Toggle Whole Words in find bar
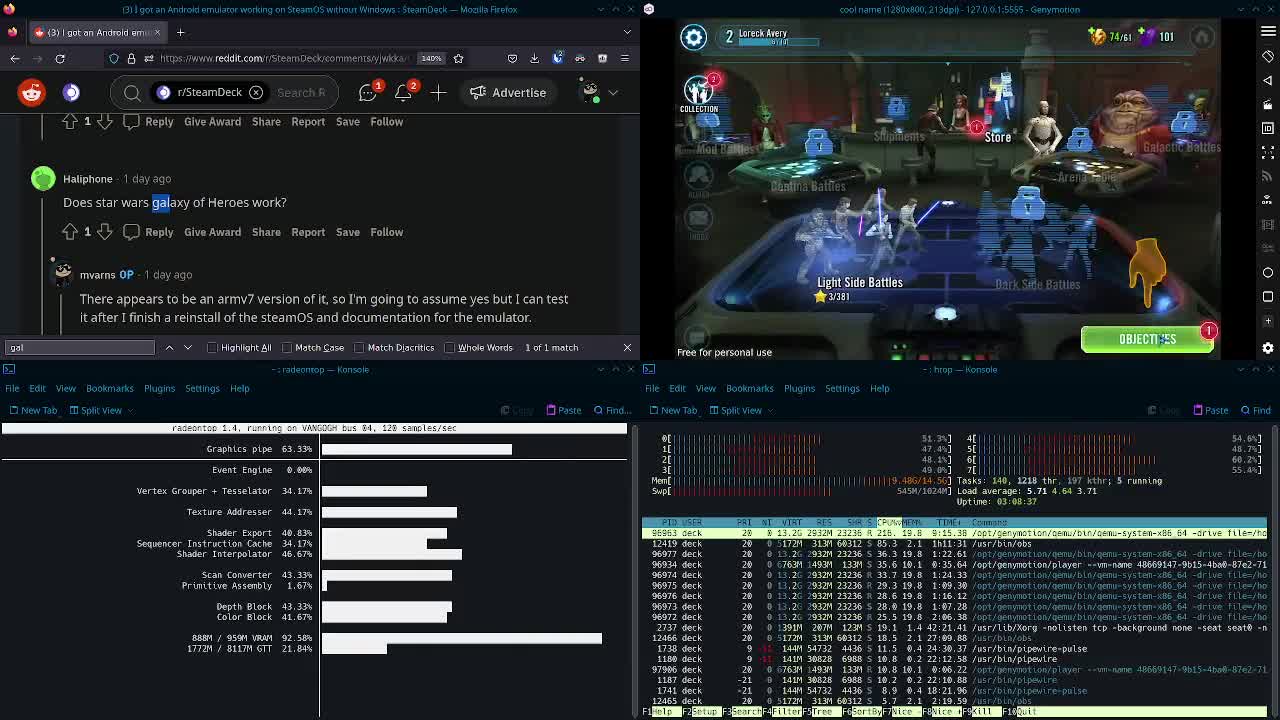The height and width of the screenshot is (720, 1280). [x=478, y=348]
